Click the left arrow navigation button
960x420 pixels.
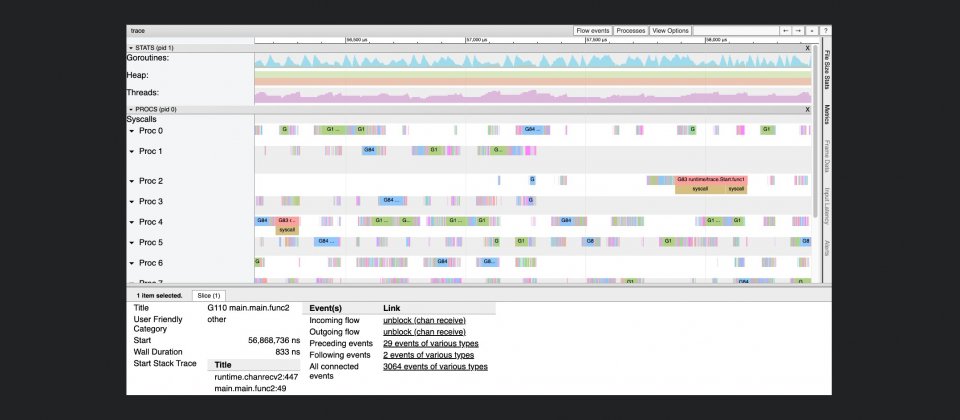click(785, 31)
